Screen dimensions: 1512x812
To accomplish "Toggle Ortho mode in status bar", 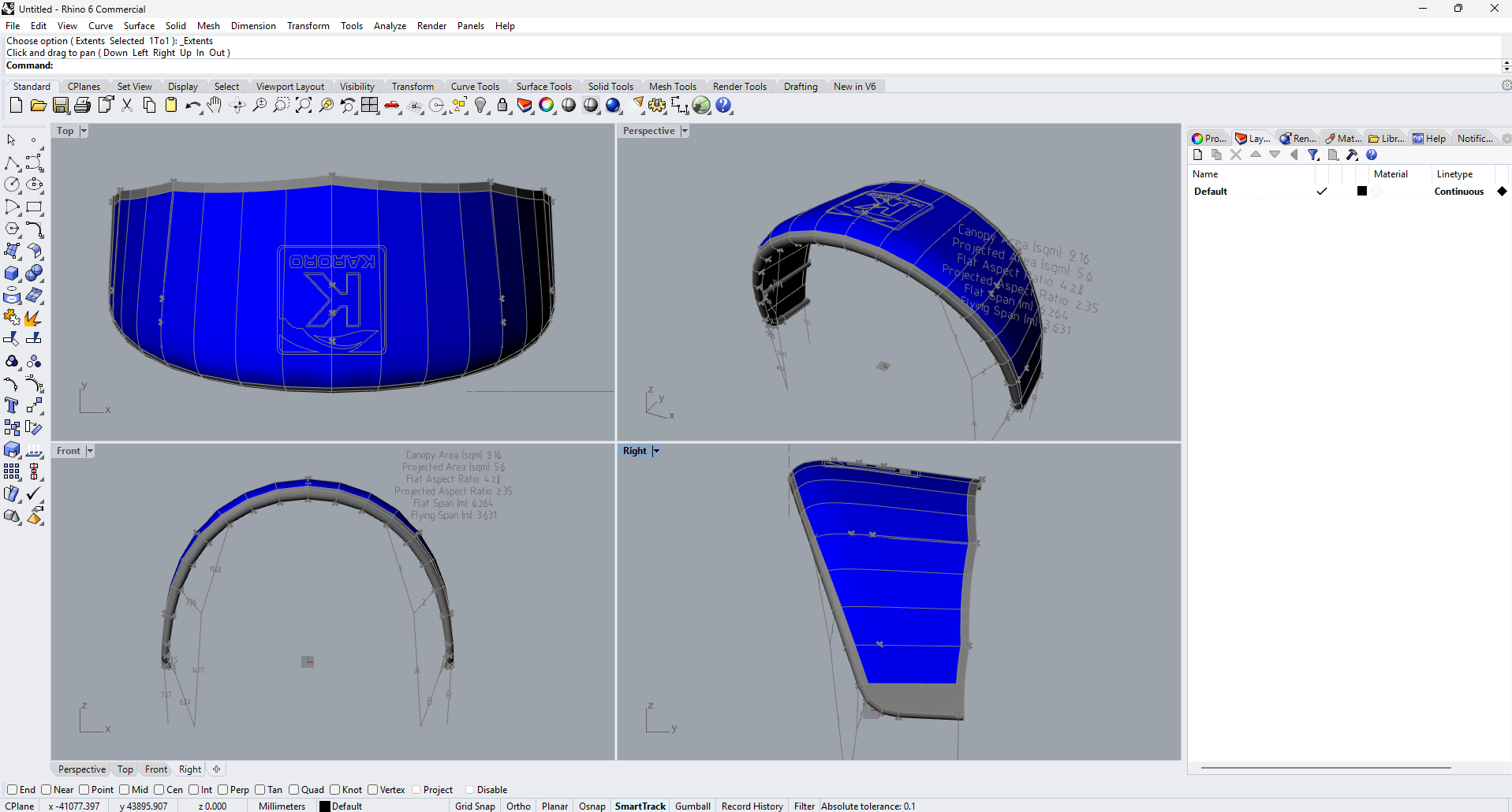I will (518, 806).
